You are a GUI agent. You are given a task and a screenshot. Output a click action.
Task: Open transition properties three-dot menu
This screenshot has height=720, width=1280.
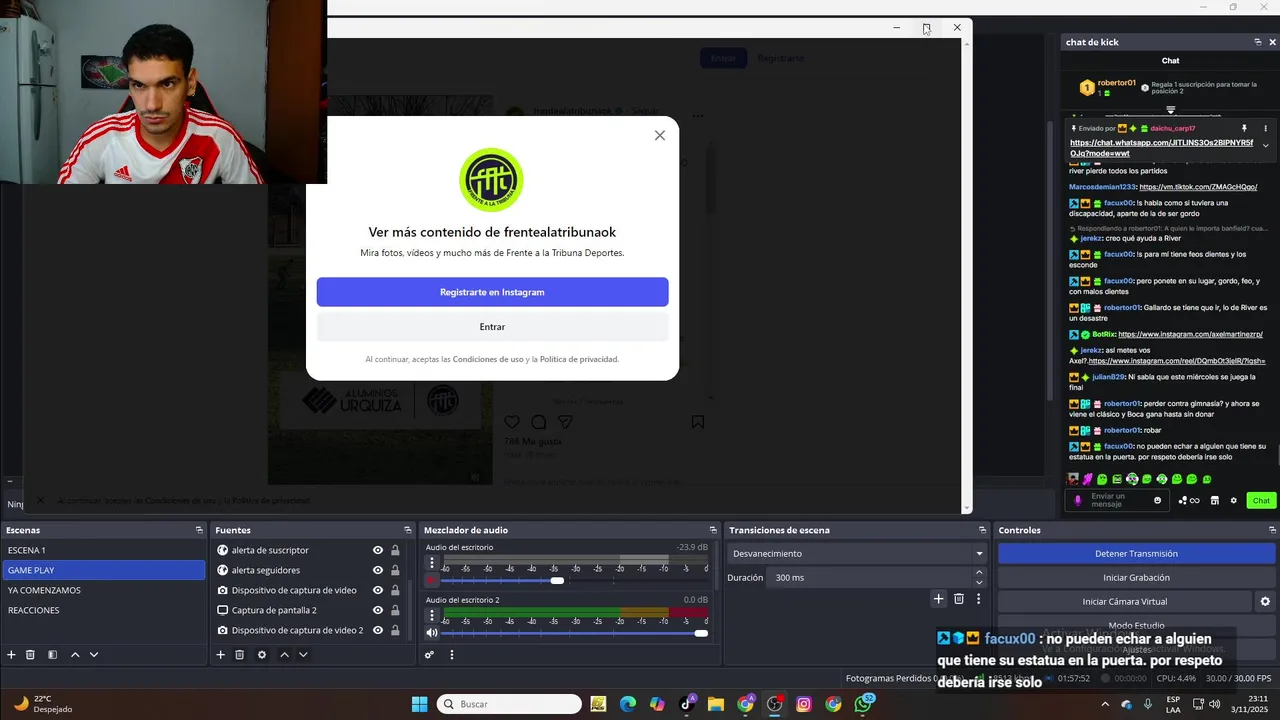tap(979, 599)
